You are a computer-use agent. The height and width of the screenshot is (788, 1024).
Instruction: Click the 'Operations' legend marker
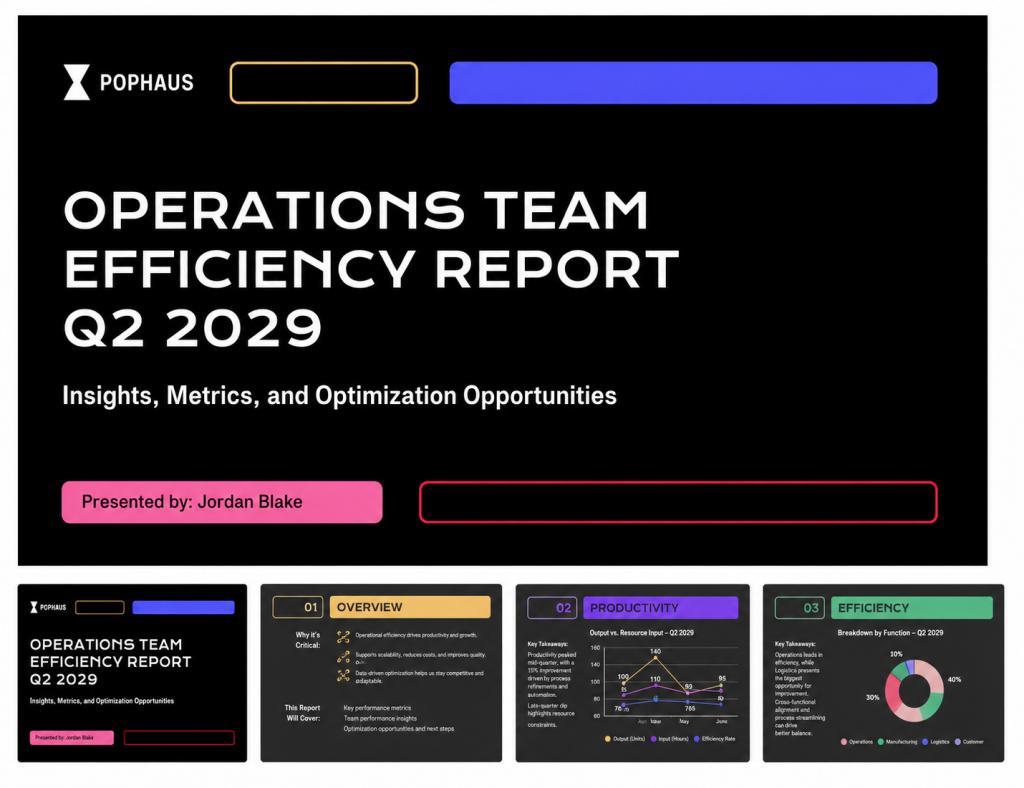pos(844,742)
